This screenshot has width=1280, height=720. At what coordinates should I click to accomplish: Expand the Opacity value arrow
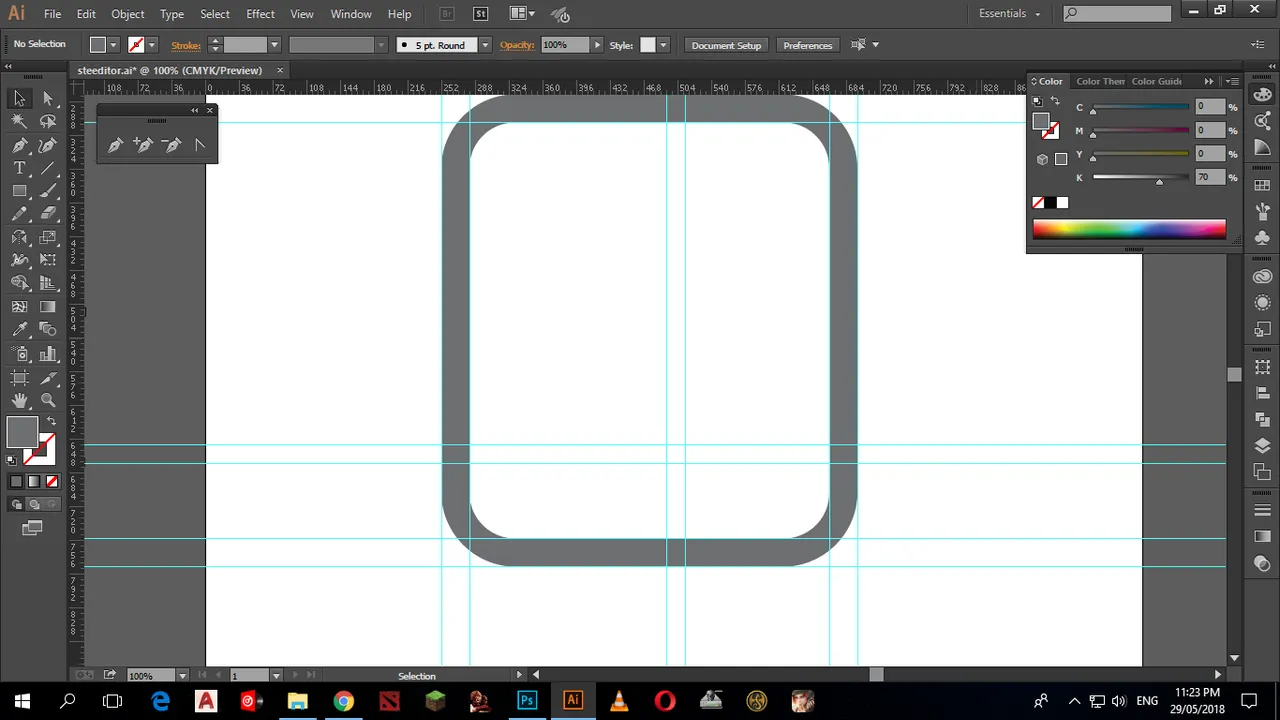[597, 45]
